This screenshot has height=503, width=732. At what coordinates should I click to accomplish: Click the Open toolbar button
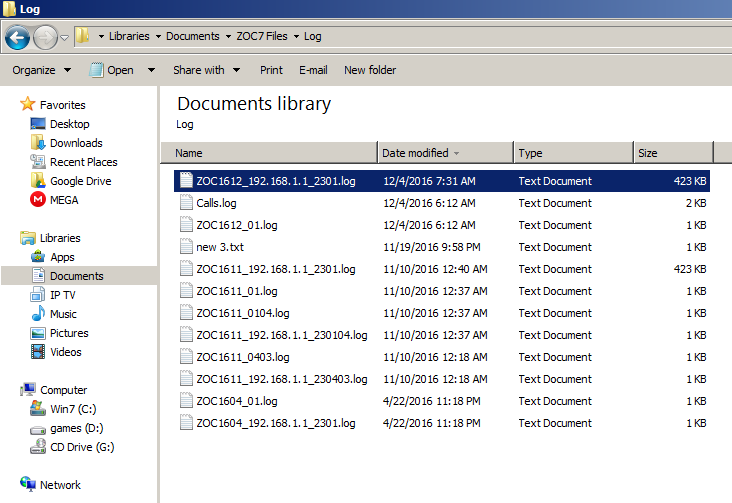coord(112,70)
